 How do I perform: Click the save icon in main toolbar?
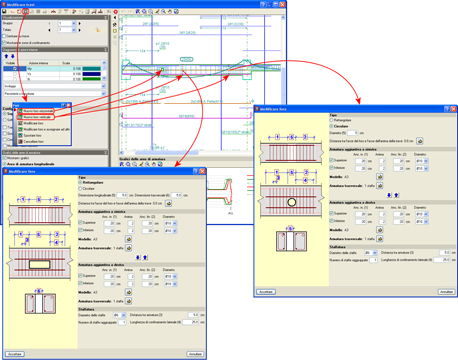click(x=4, y=11)
